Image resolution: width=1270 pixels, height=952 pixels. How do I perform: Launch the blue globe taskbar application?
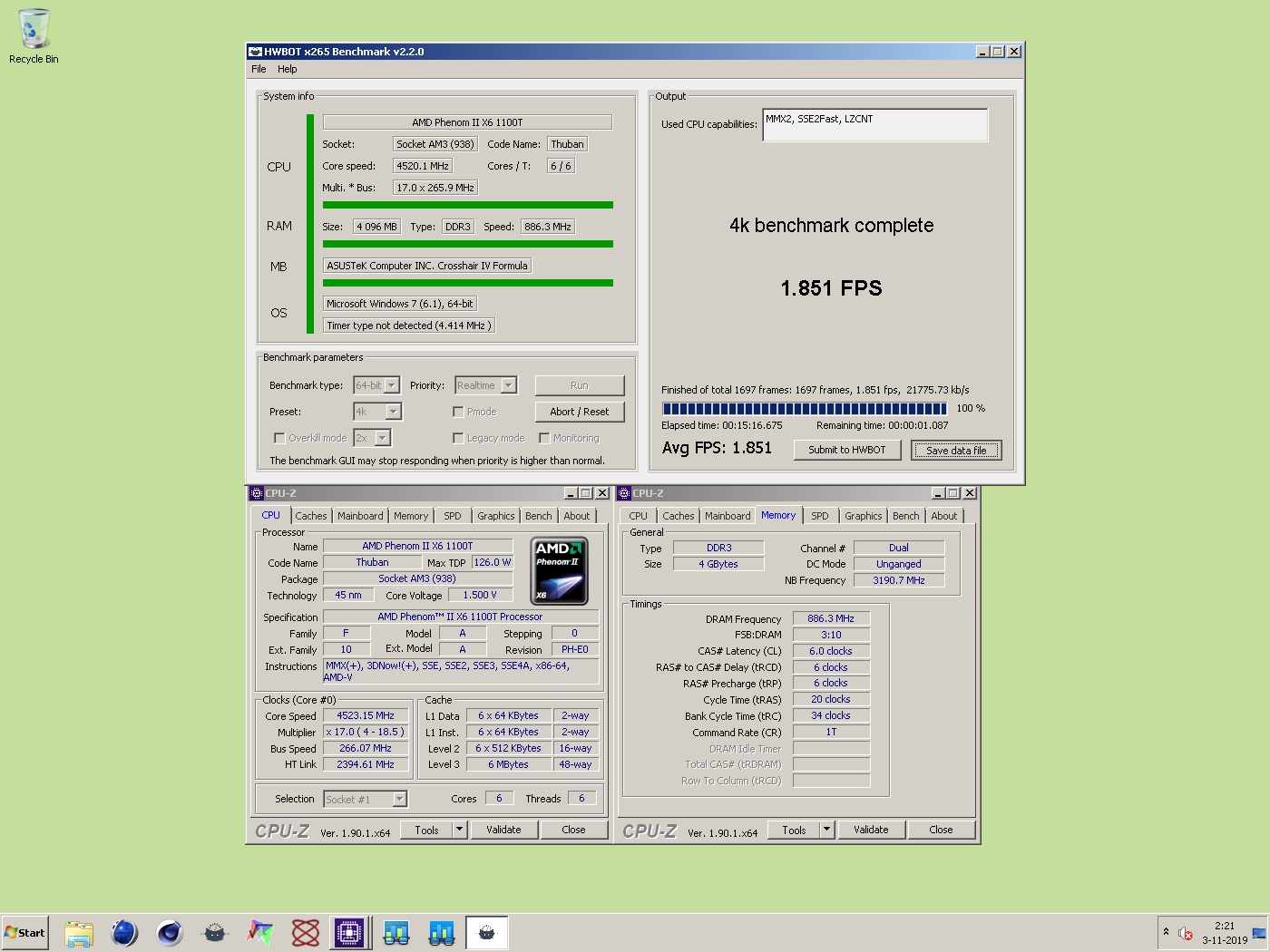pos(124,932)
